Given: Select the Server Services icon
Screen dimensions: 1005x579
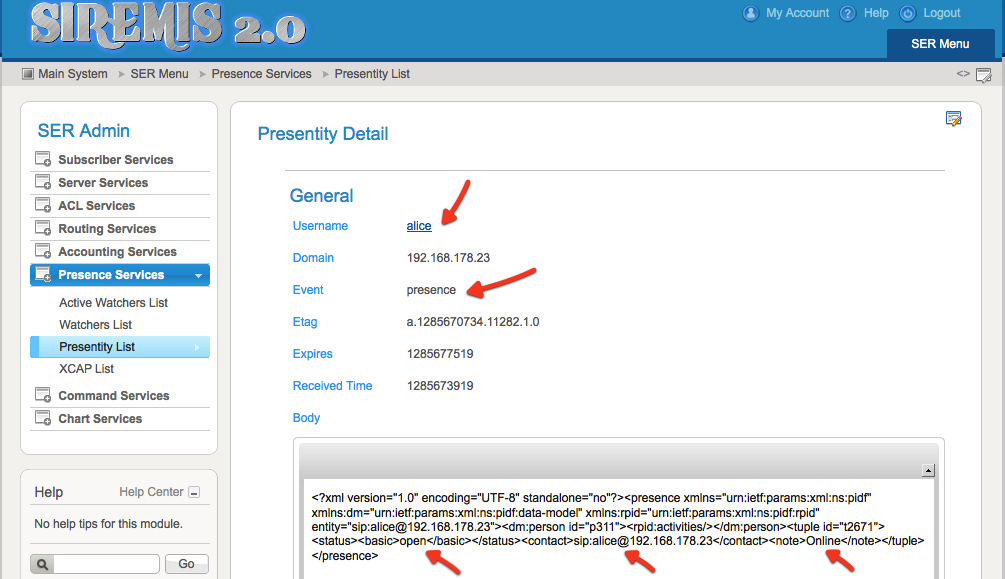Looking at the screenshot, I should pyautogui.click(x=43, y=182).
